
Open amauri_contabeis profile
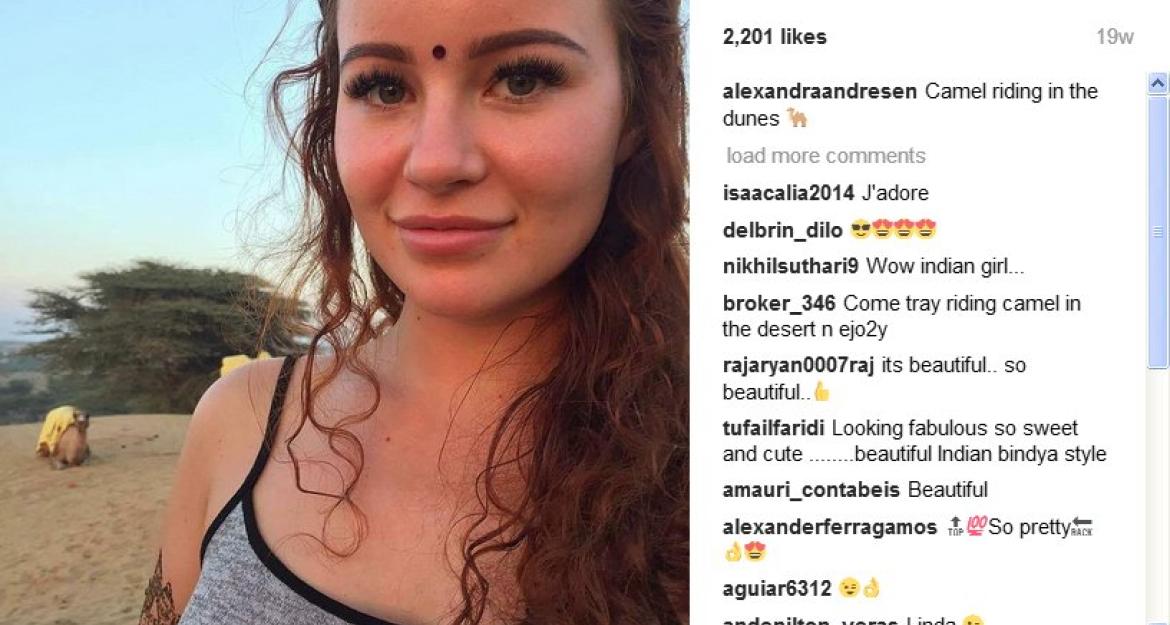811,490
